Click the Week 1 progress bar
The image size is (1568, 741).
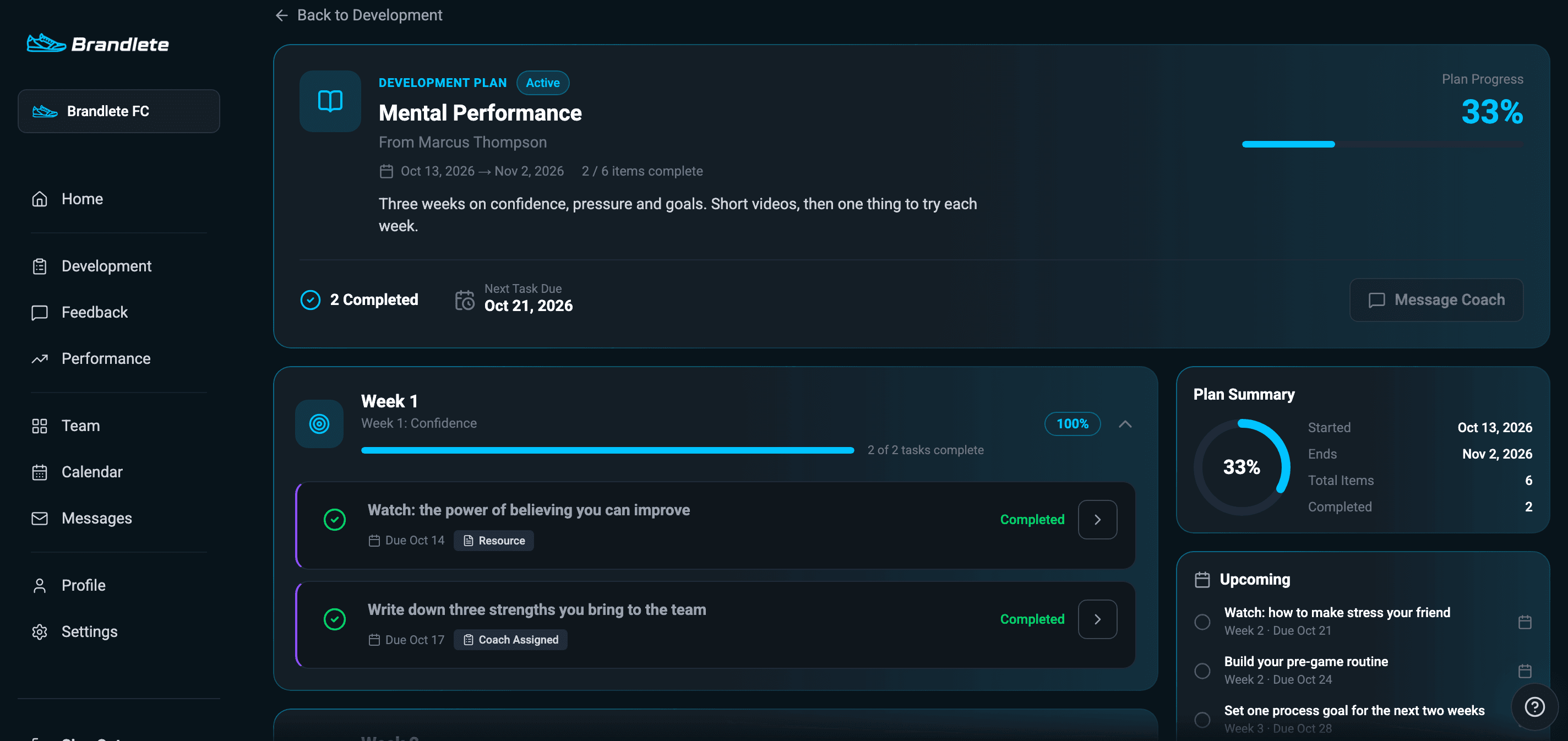tap(607, 450)
